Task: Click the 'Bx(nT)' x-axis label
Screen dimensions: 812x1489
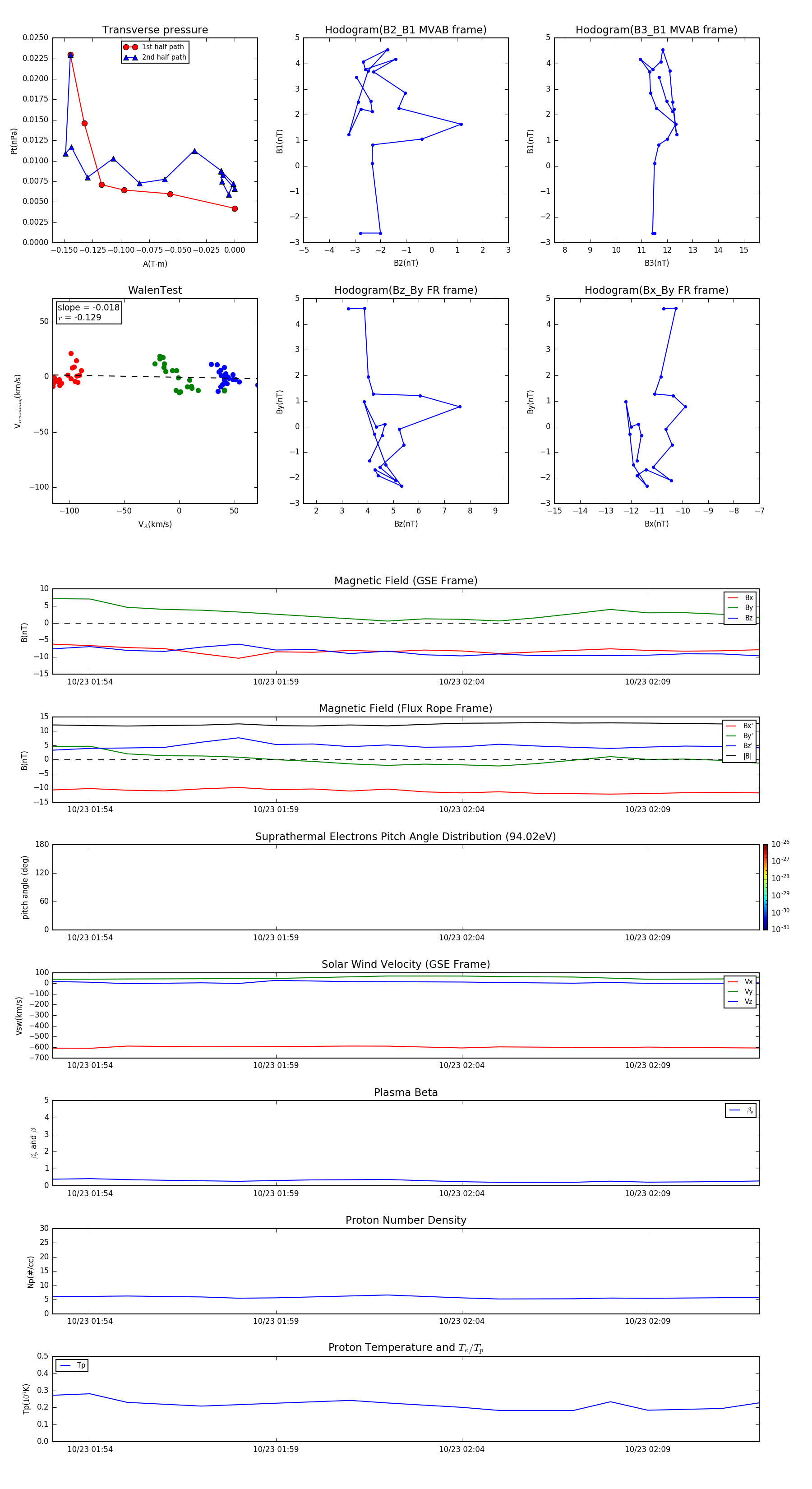Action: [x=656, y=524]
